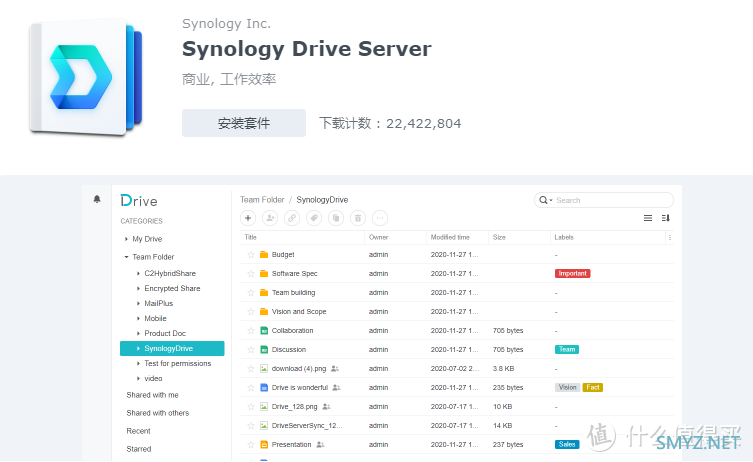
Task: Click the link-sharing toolbar icon
Action: 292,218
